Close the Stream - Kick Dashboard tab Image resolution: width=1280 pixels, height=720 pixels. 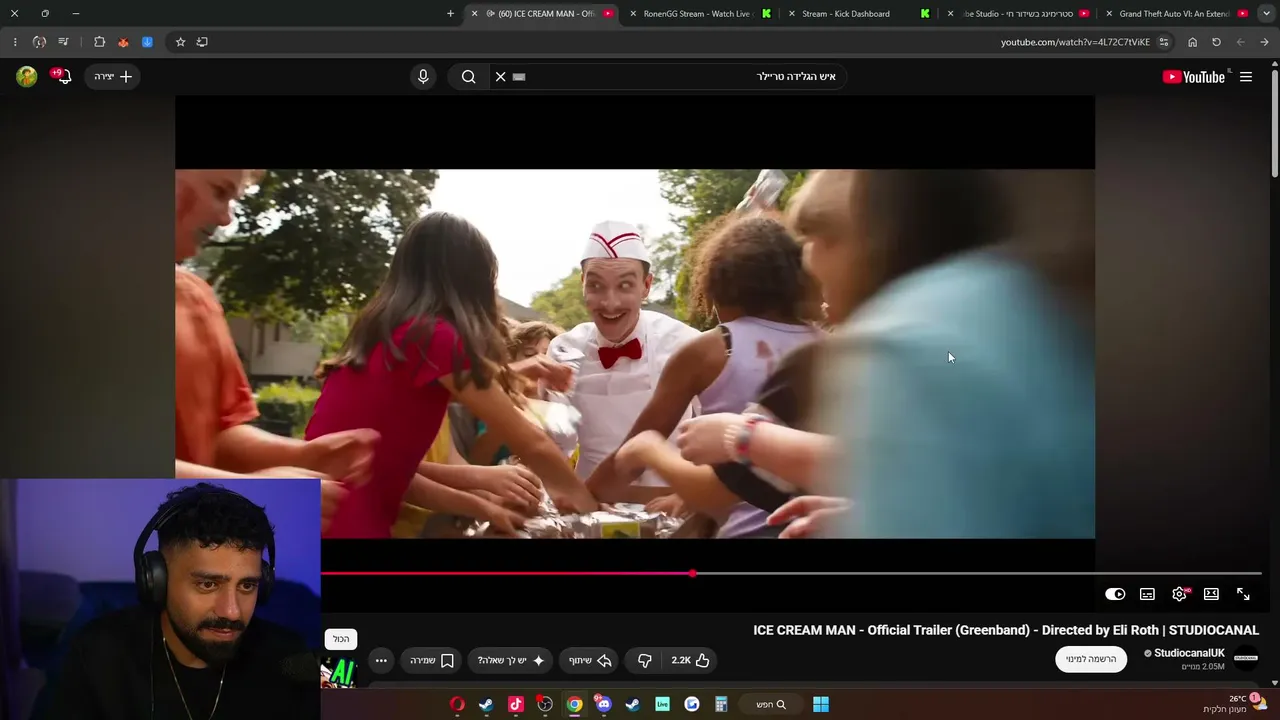point(792,14)
